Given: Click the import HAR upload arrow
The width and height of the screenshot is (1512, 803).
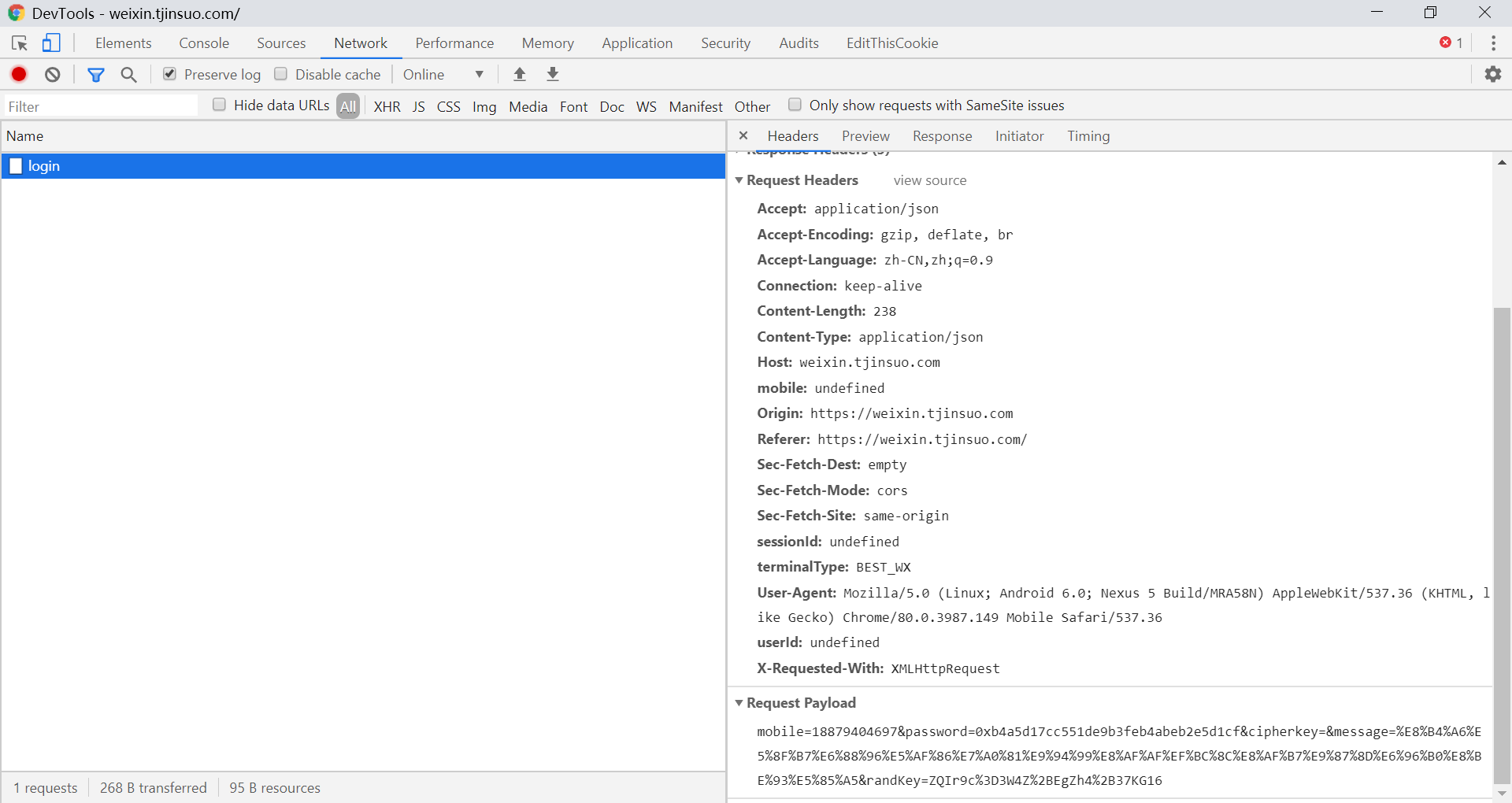Looking at the screenshot, I should pyautogui.click(x=520, y=74).
